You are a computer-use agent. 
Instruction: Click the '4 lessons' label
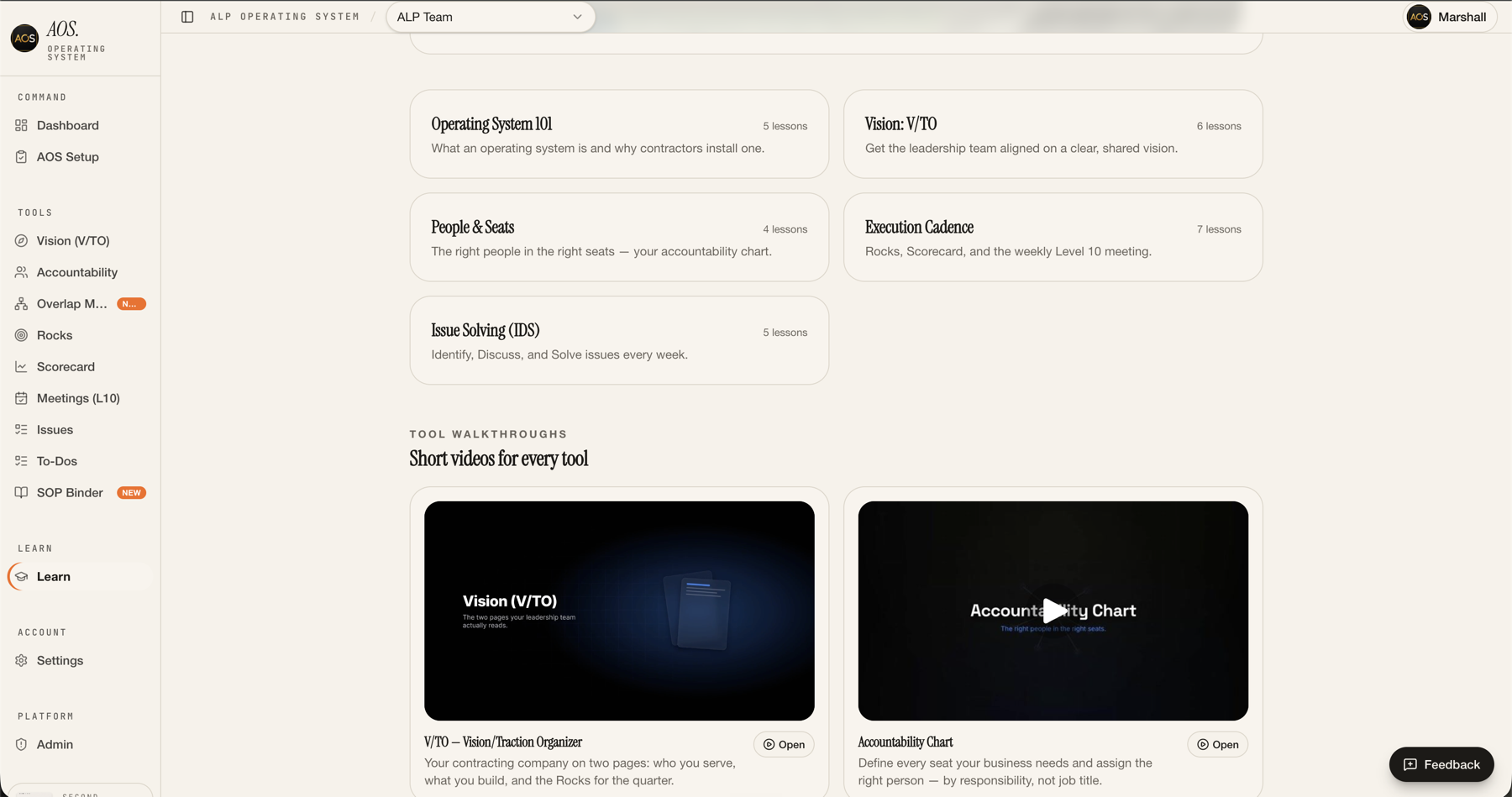[x=785, y=229]
